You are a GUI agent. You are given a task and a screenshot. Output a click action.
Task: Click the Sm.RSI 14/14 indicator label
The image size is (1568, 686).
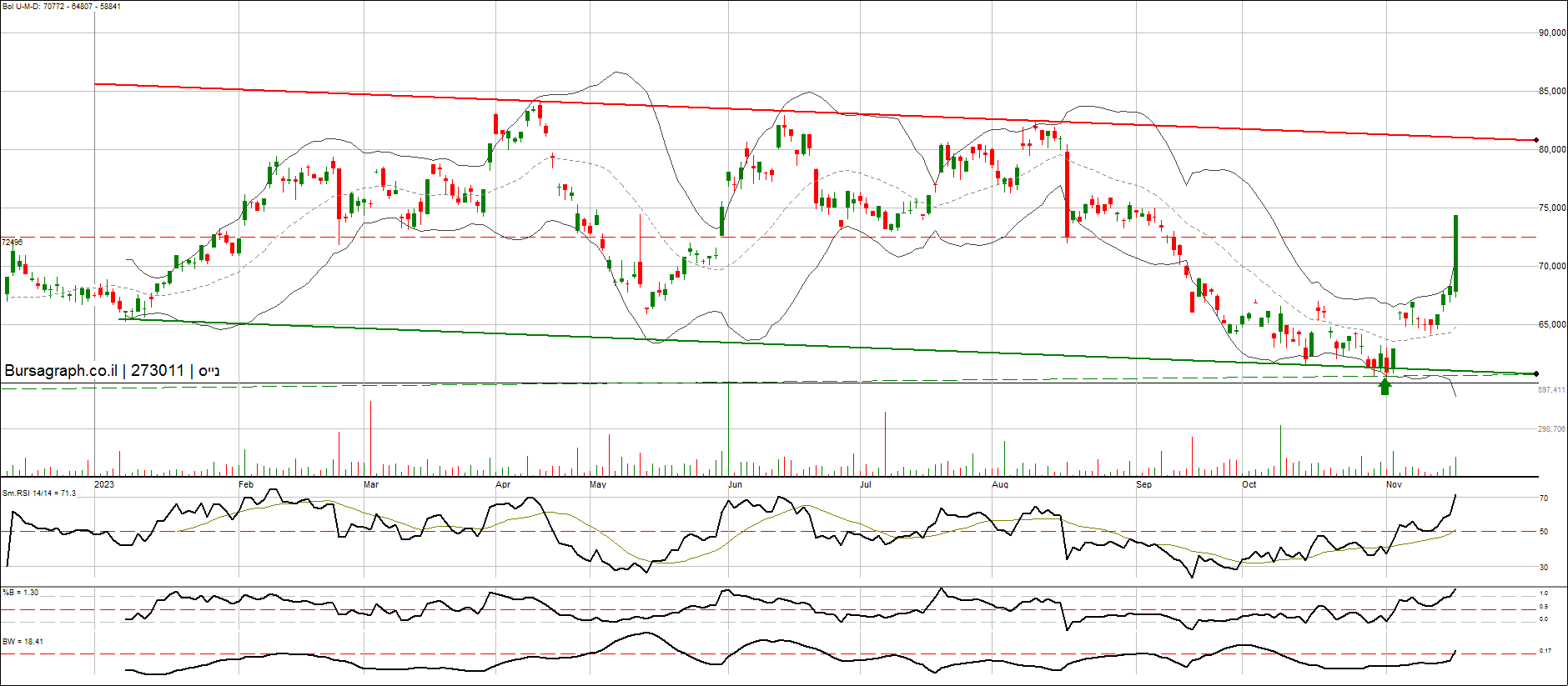(39, 493)
